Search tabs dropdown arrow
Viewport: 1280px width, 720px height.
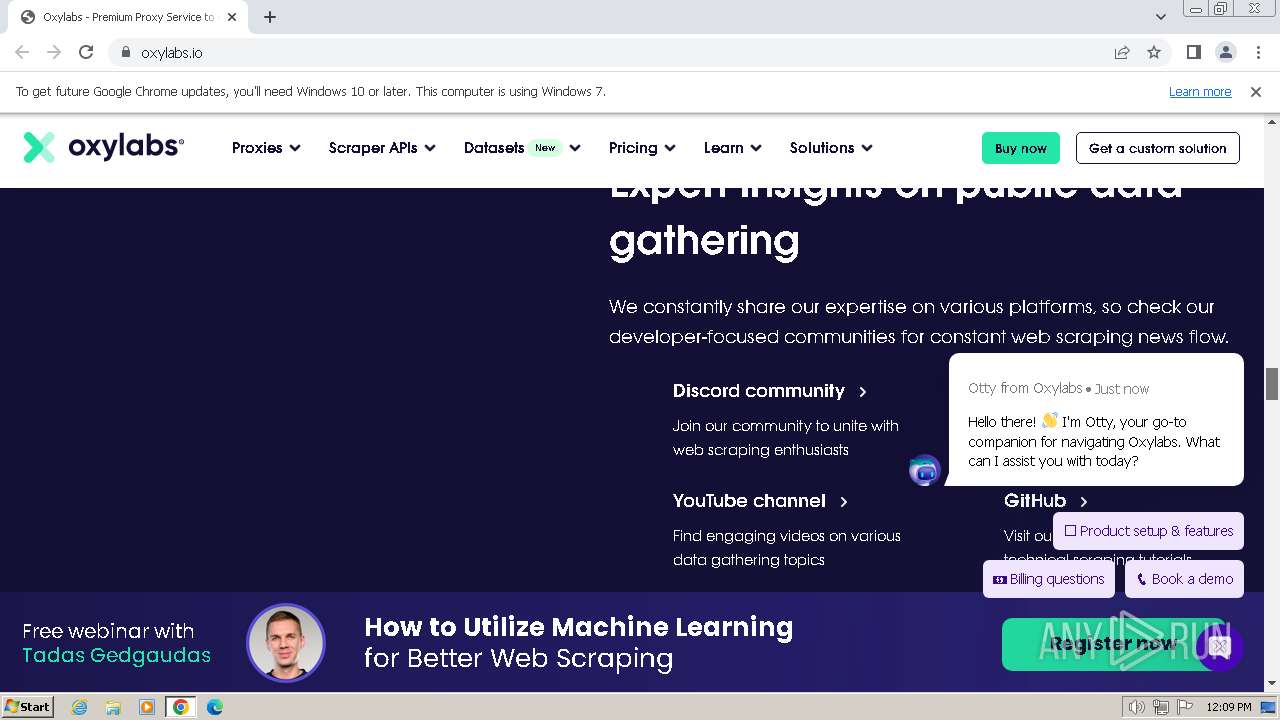1160,17
